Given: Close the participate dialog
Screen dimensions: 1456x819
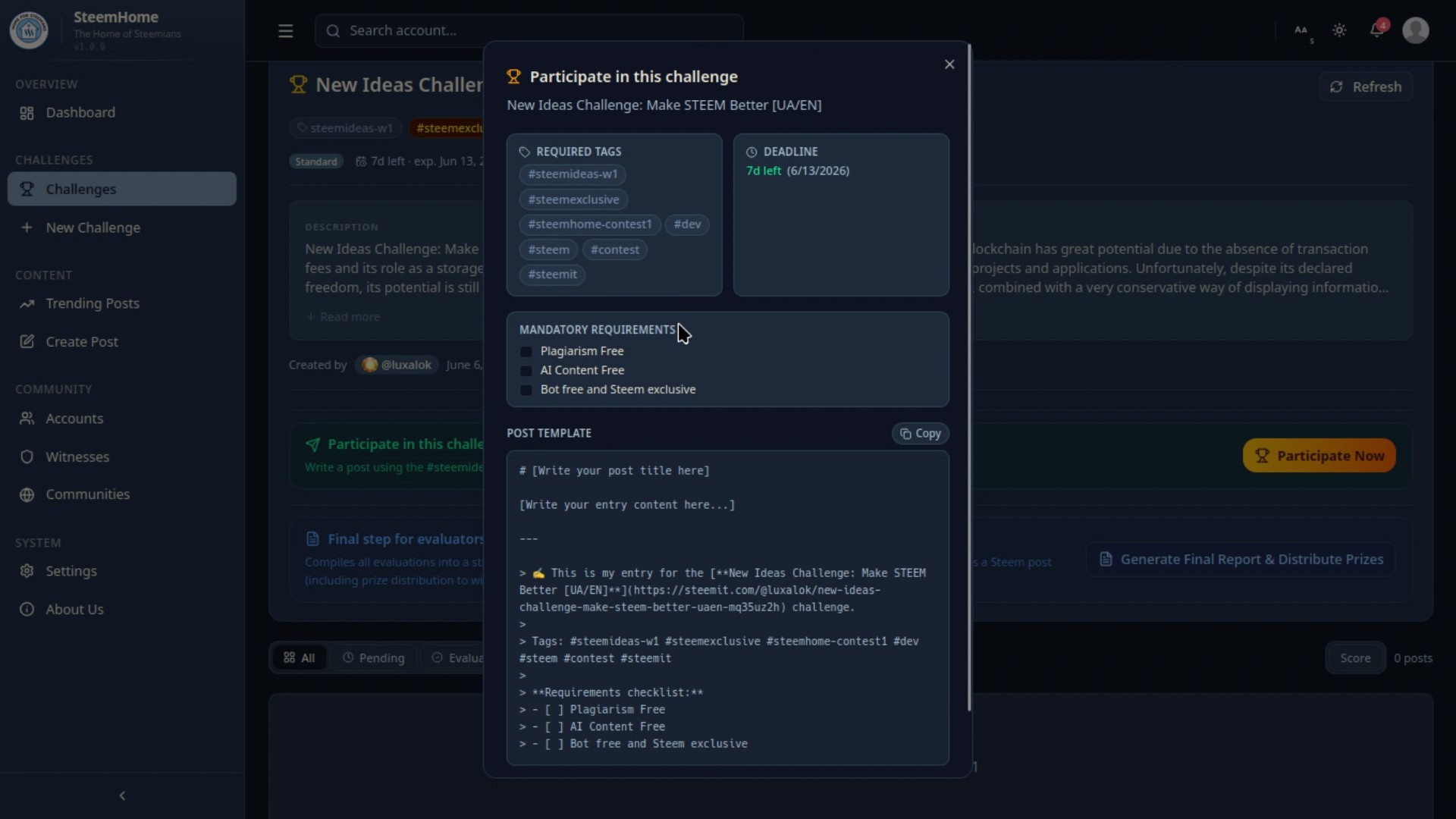Looking at the screenshot, I should [x=949, y=64].
